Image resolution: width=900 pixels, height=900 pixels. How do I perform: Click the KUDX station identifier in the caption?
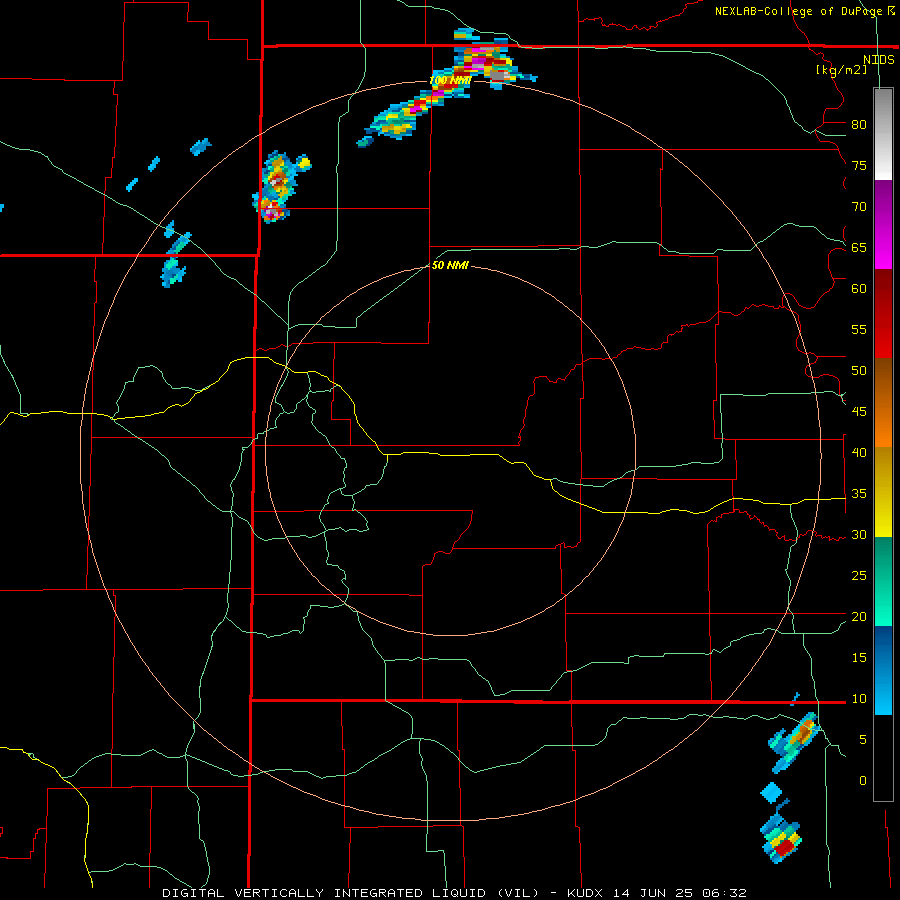pyautogui.click(x=586, y=893)
